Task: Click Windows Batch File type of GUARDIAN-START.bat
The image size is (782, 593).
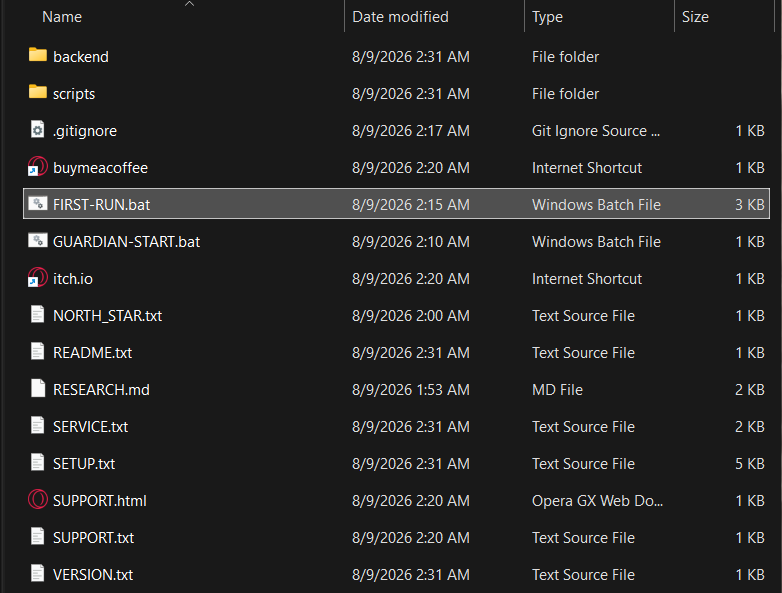Action: coord(596,242)
